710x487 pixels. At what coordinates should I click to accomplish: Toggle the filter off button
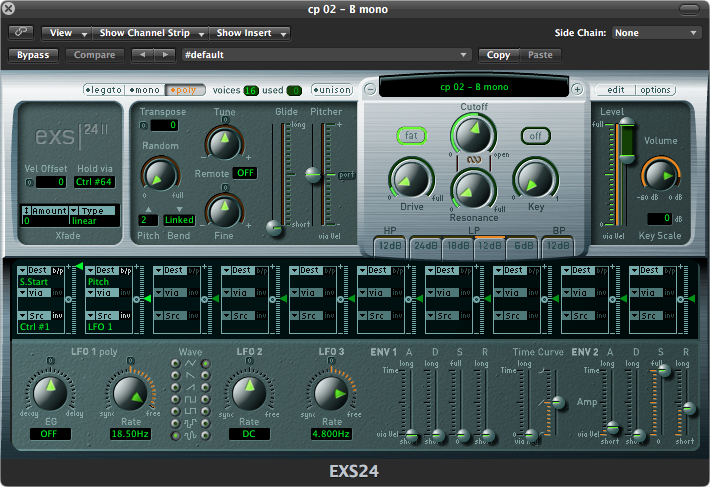coord(535,134)
